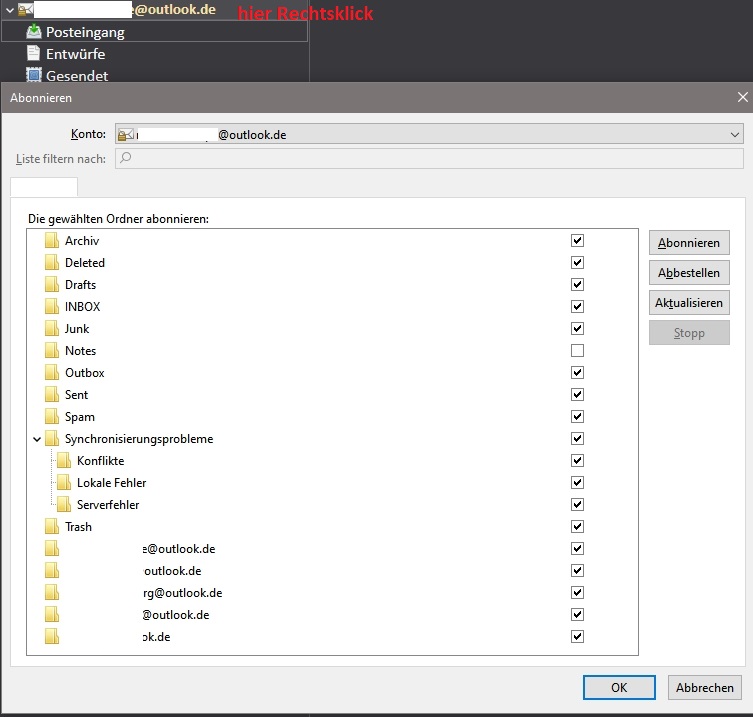
Task: Click the Notes folder icon
Action: [x=52, y=351]
